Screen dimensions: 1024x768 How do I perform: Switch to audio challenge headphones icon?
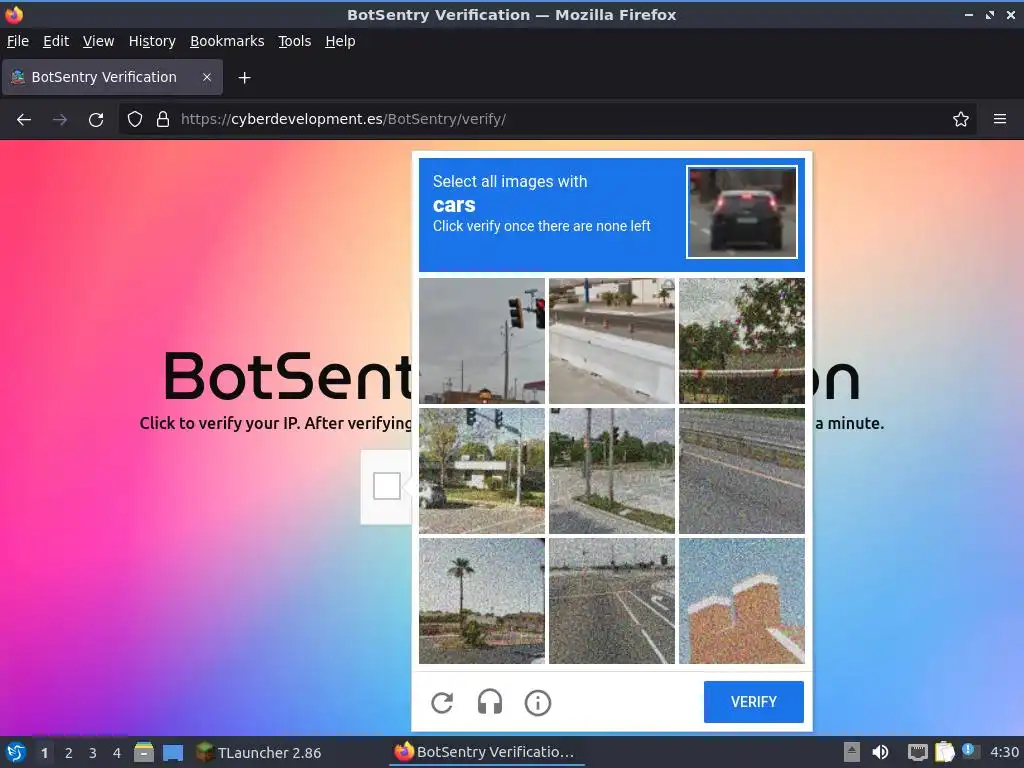click(x=490, y=703)
